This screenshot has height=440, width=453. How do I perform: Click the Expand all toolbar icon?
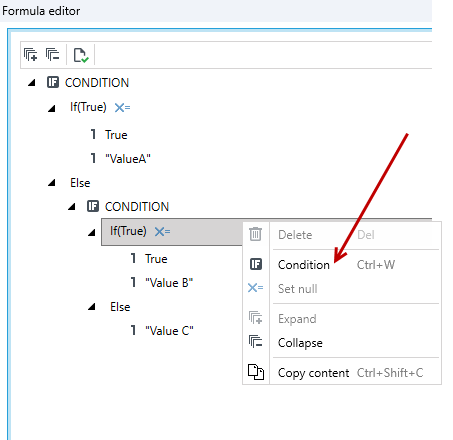point(31,55)
